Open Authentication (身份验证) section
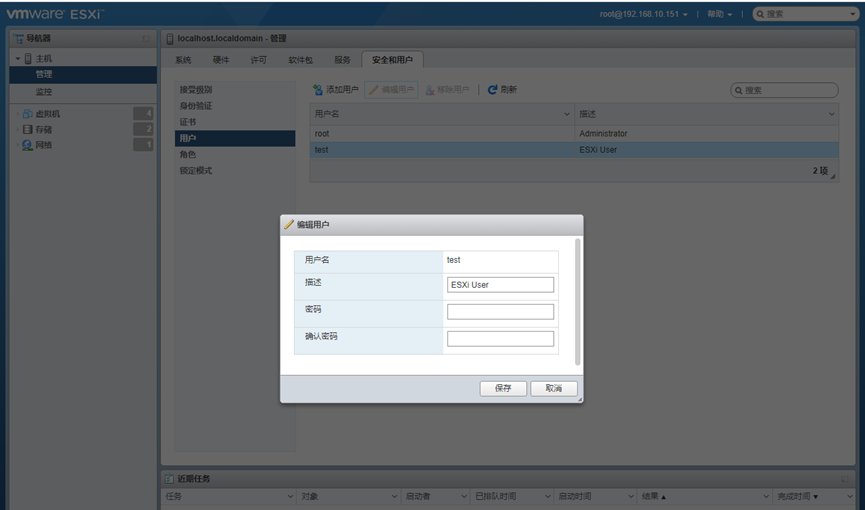The image size is (865, 510). pyautogui.click(x=235, y=105)
